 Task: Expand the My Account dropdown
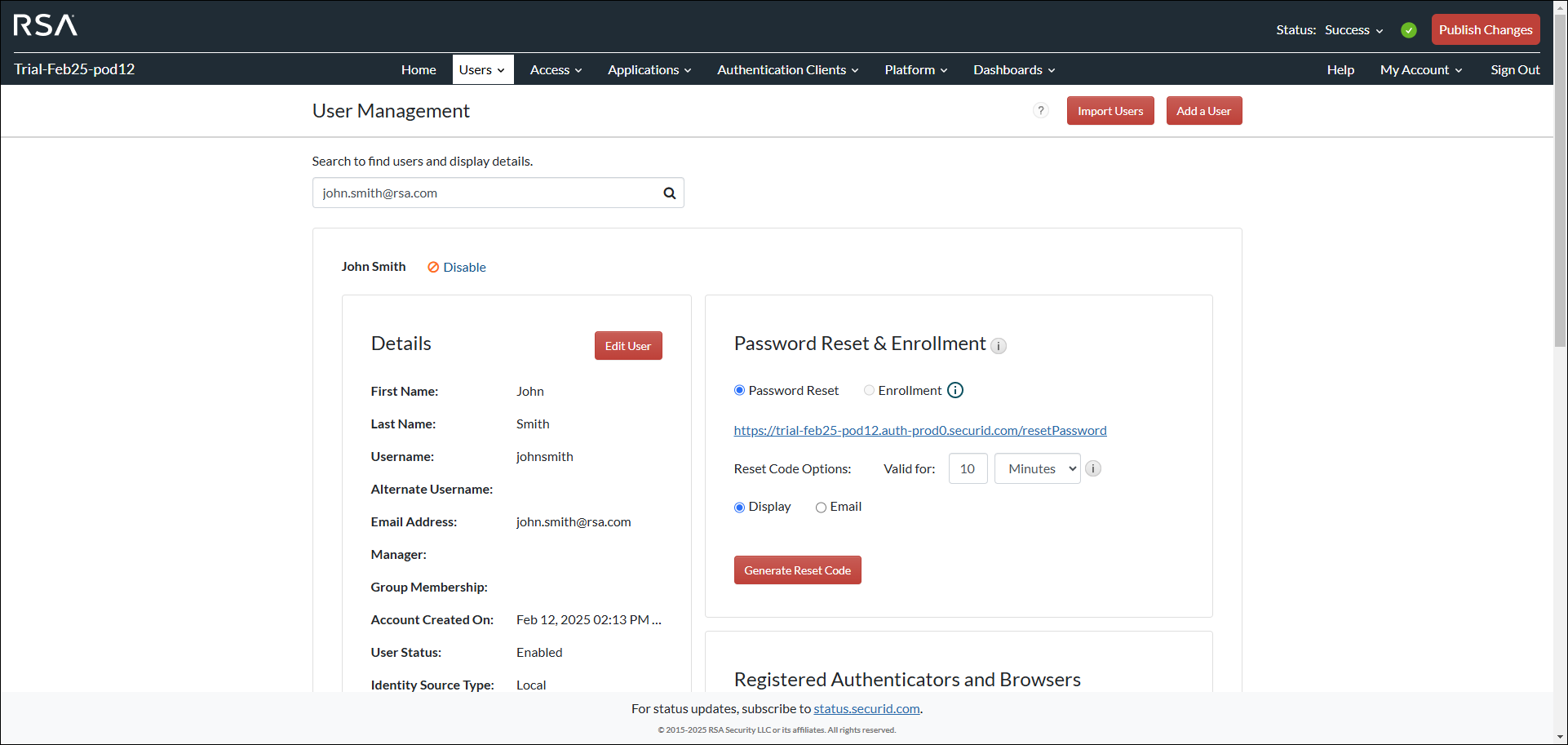point(1420,69)
